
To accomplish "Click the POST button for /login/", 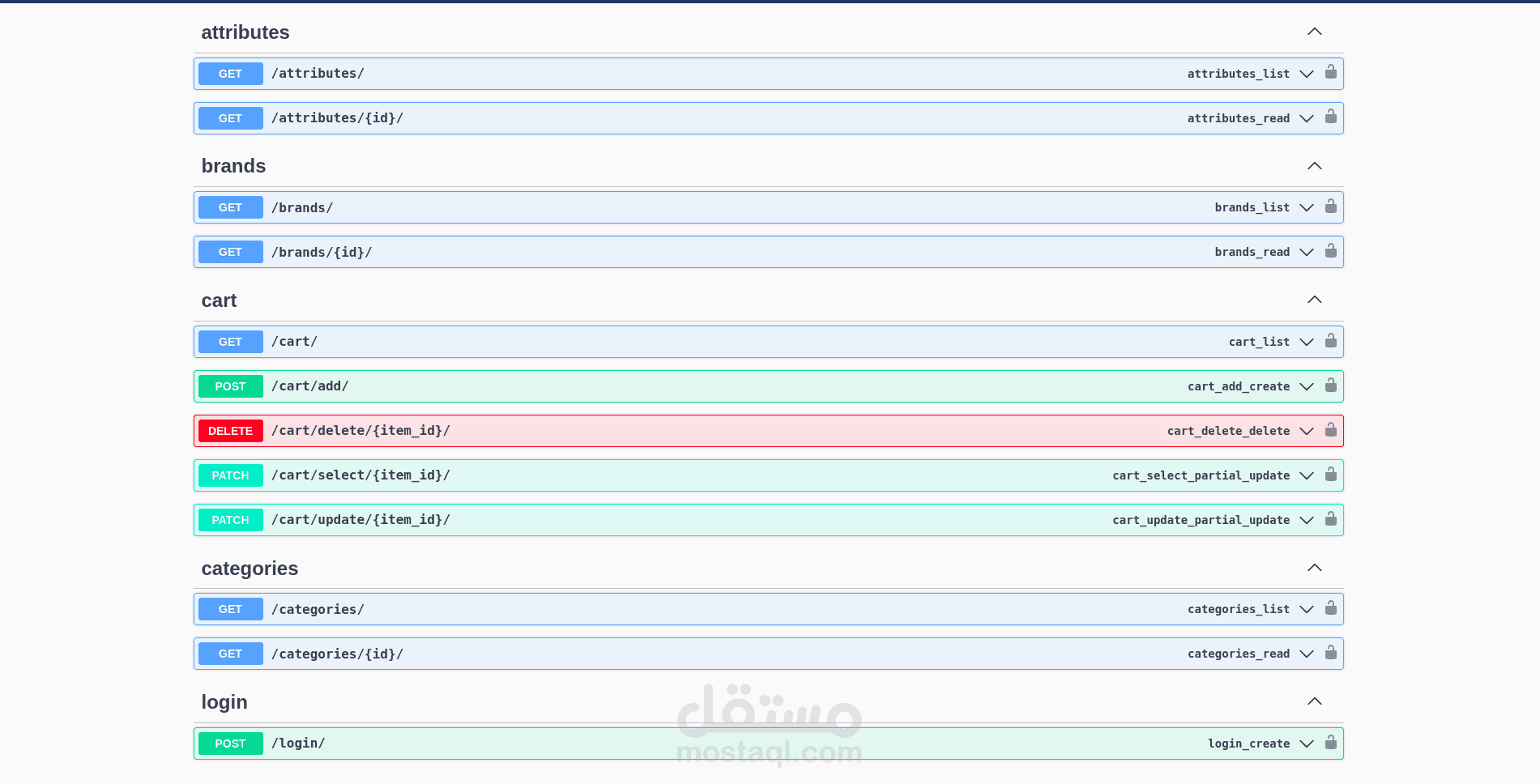I will coord(231,744).
